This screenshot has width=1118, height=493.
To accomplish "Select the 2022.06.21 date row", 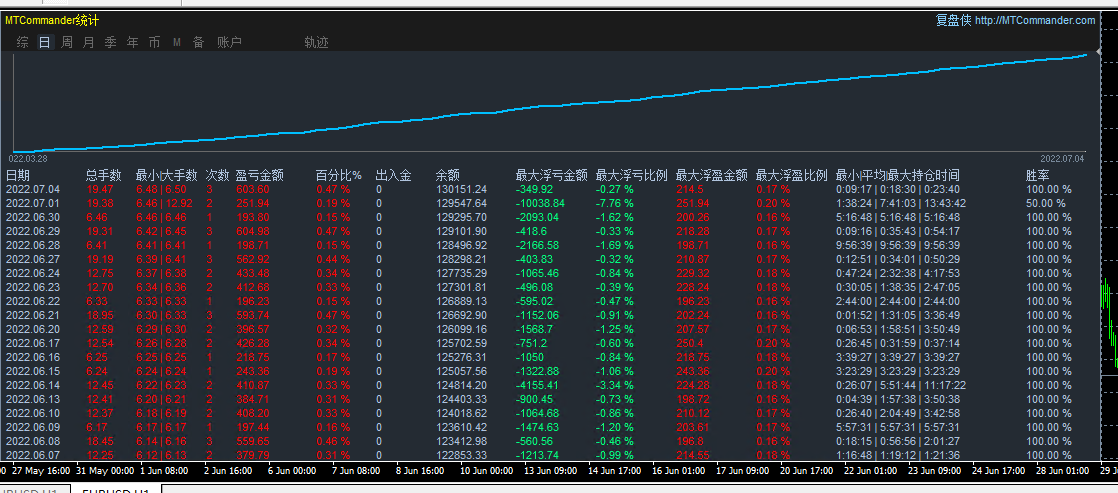I will pos(33,315).
